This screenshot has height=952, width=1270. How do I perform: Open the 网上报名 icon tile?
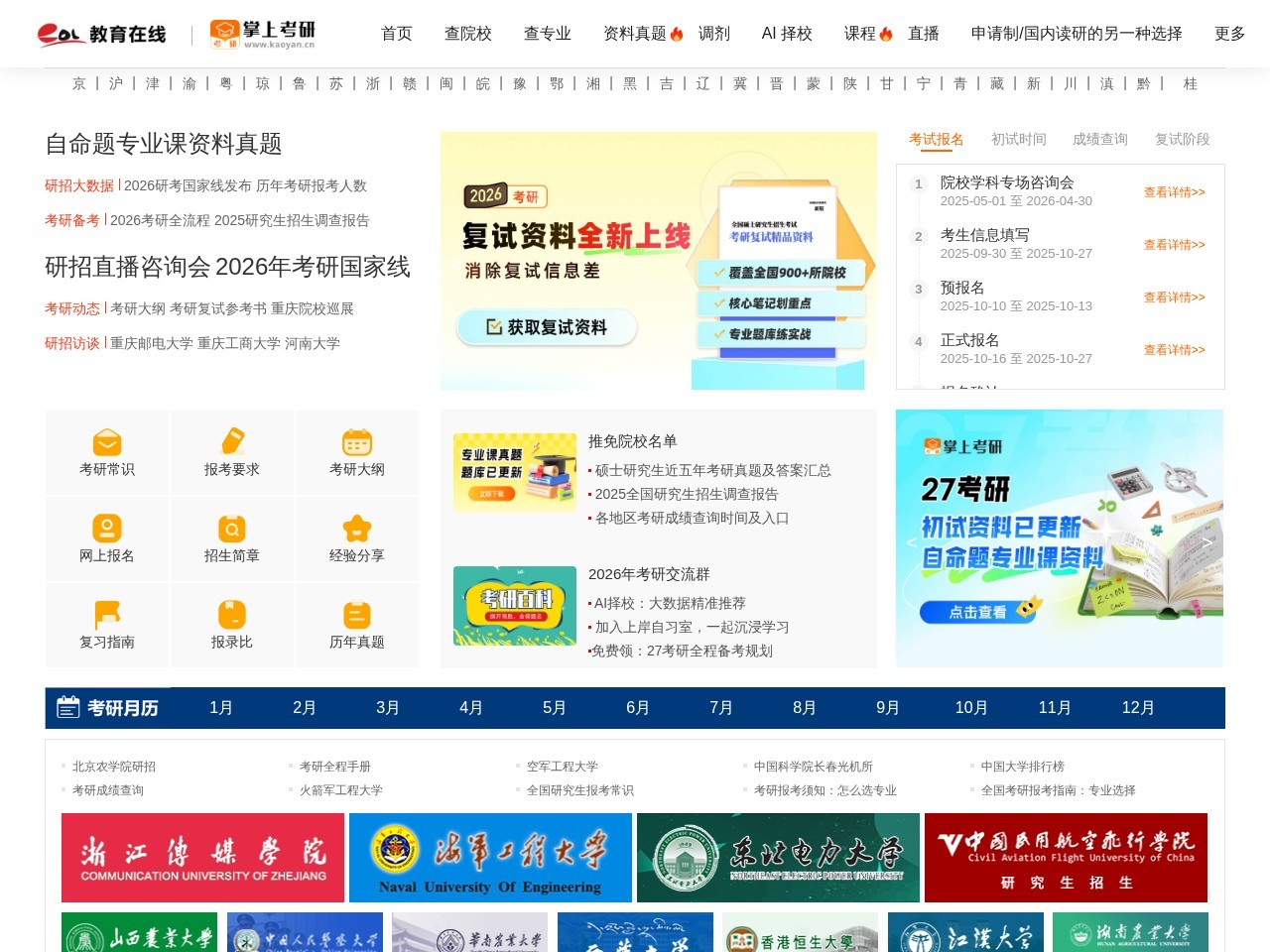pyautogui.click(x=107, y=539)
